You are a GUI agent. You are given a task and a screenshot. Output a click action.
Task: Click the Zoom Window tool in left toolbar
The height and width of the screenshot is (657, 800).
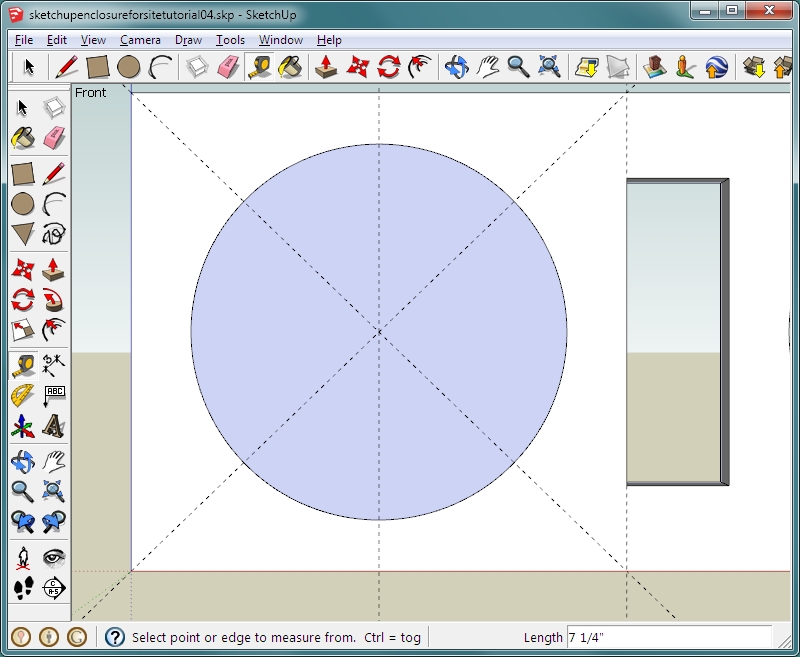click(54, 491)
